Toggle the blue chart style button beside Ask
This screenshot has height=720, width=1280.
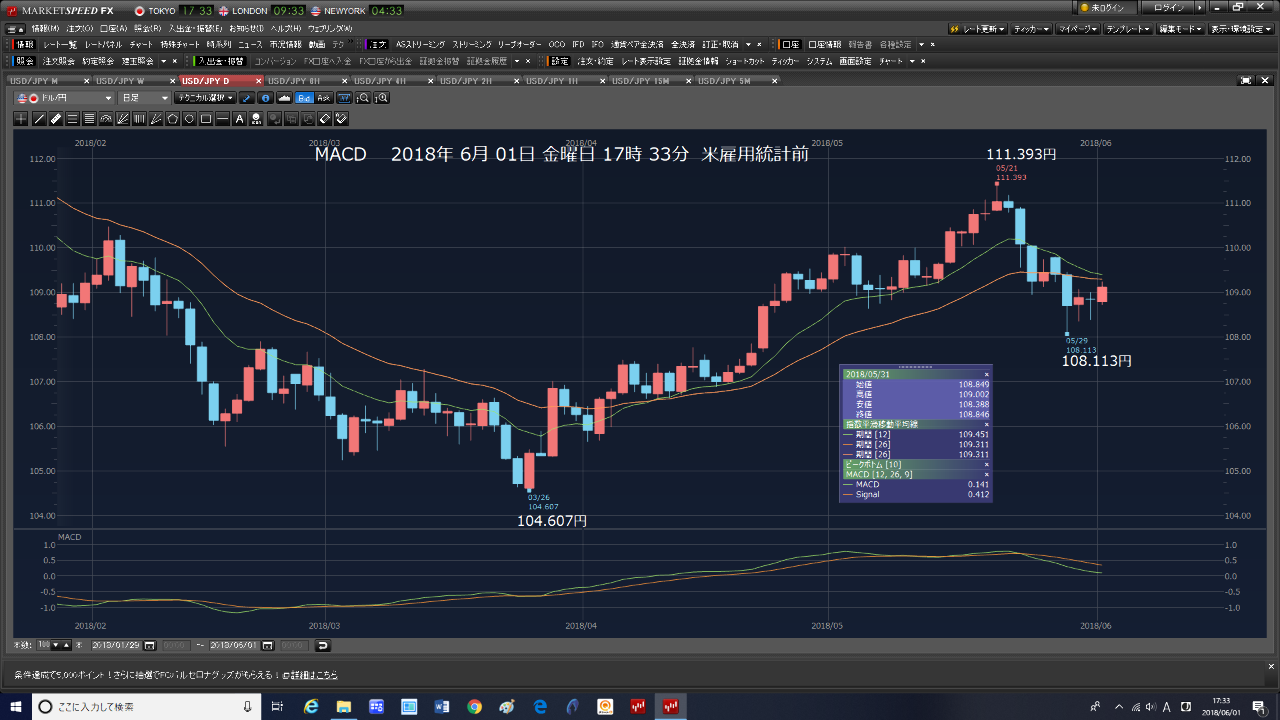click(x=344, y=98)
